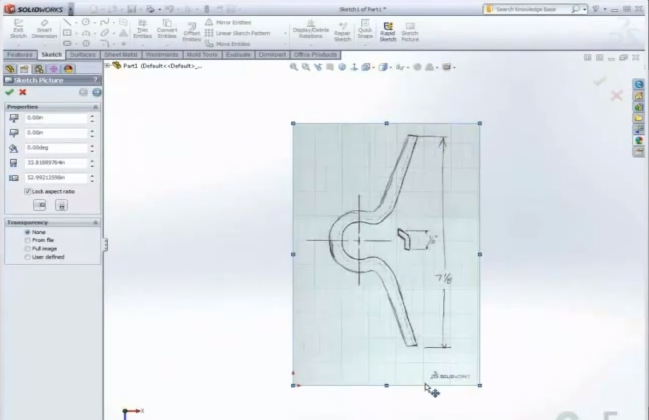Switch to the Office Products tab
This screenshot has height=420, width=649.
[x=315, y=55]
